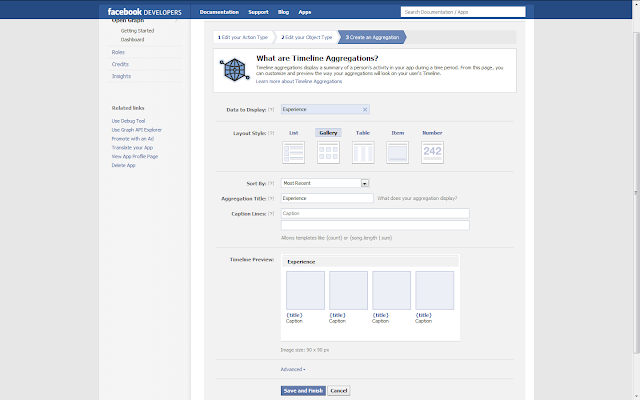Click the Timeline Aggregations globe icon

[234, 70]
